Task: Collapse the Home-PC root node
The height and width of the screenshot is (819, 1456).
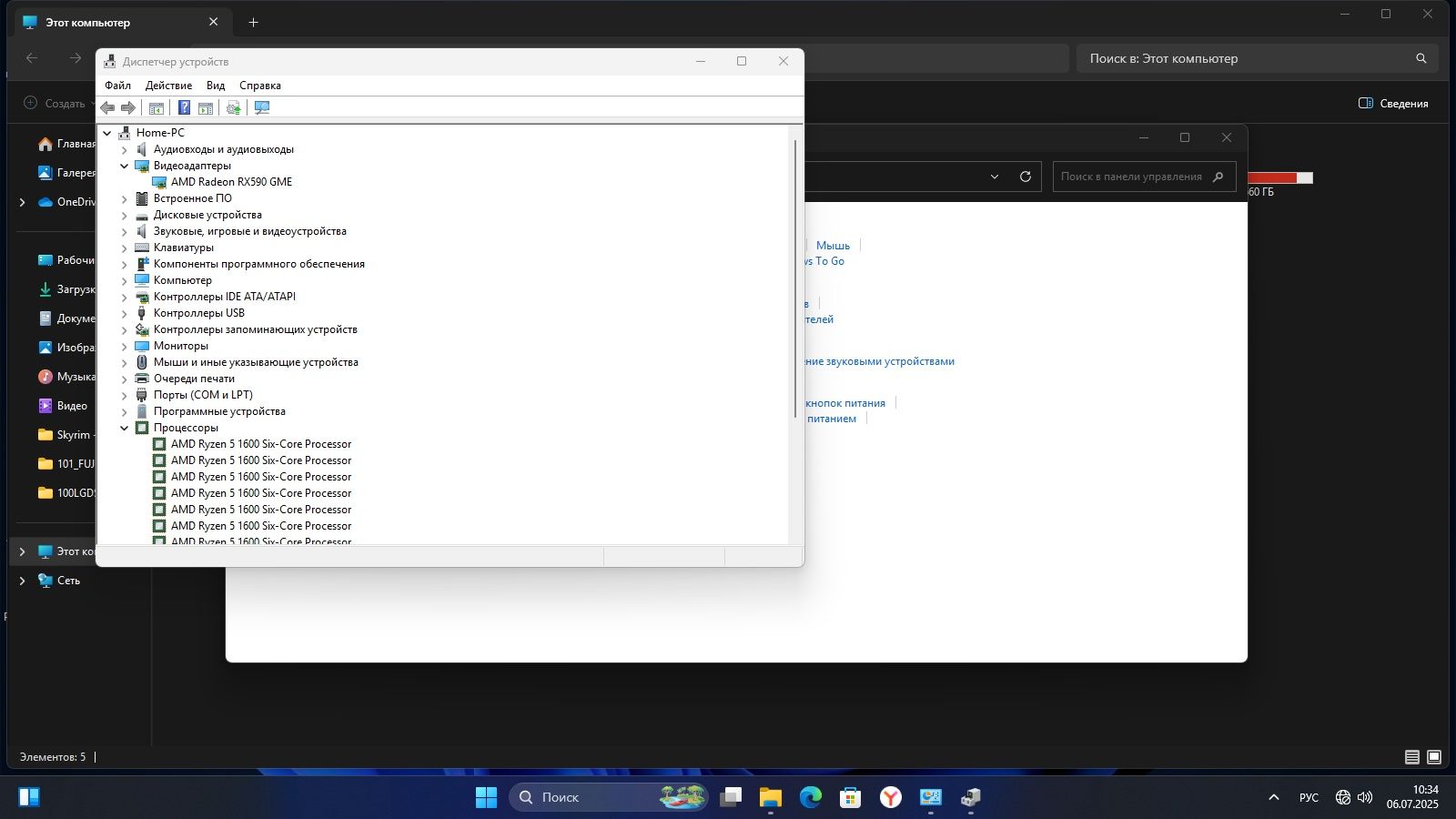Action: pyautogui.click(x=107, y=133)
